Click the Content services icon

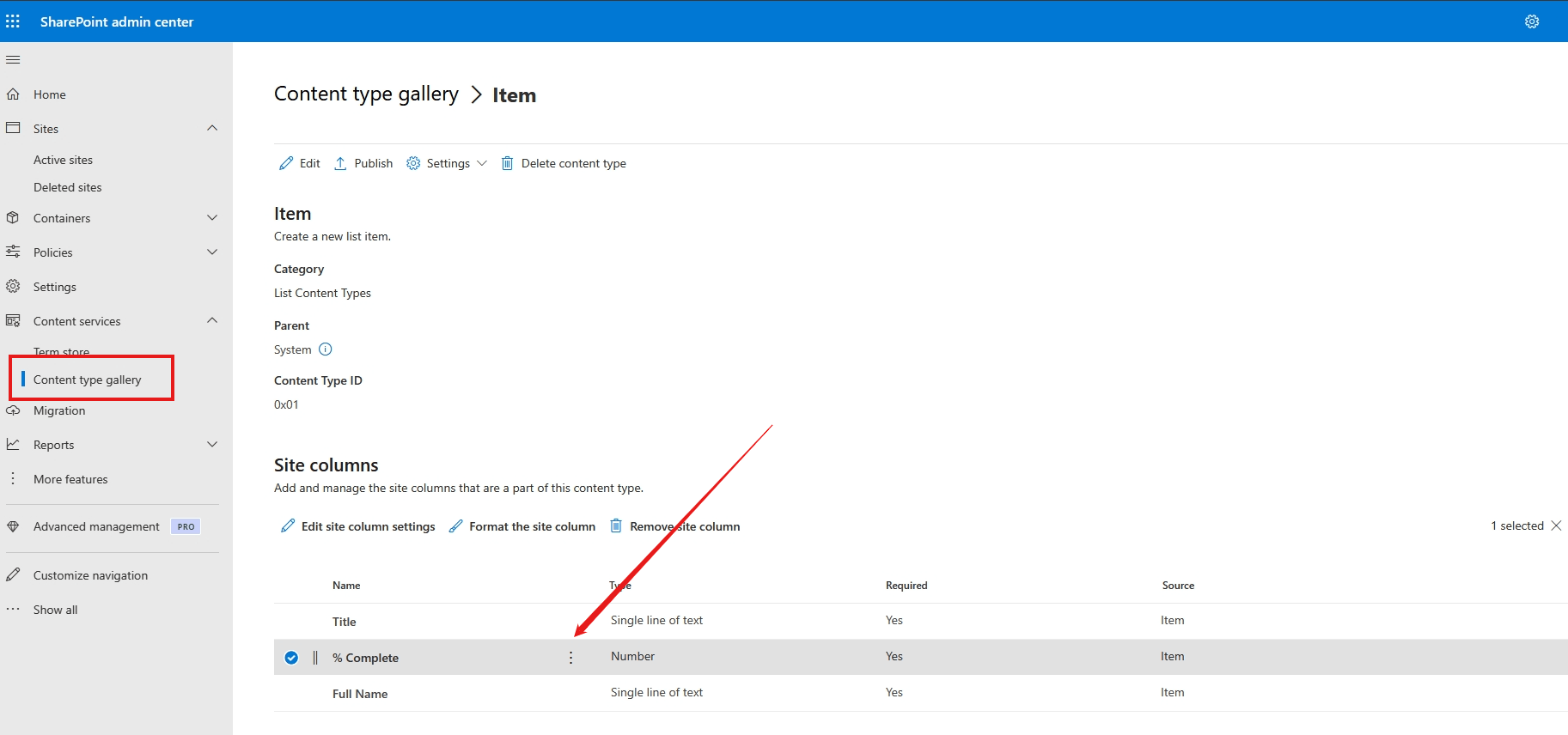[x=13, y=320]
